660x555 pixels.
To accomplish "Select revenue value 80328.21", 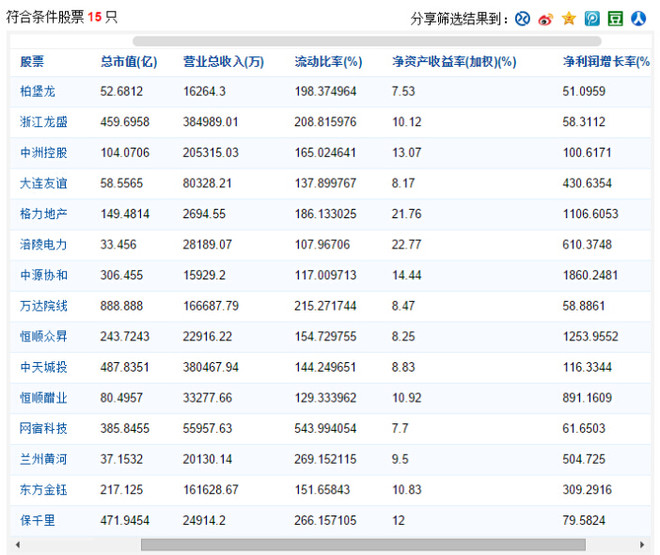I will (208, 183).
